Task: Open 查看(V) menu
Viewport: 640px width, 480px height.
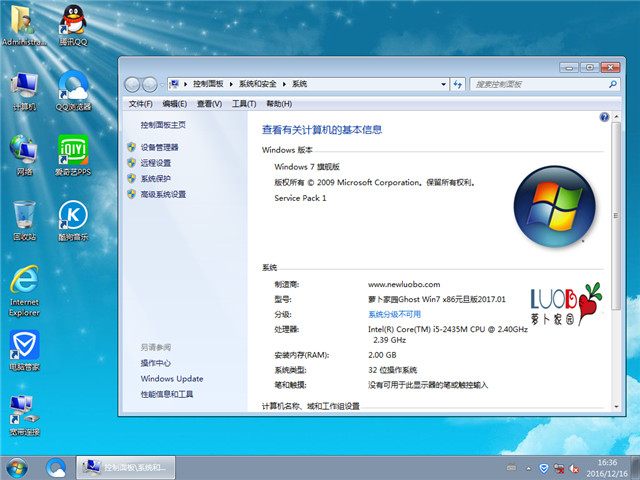Action: coord(209,104)
